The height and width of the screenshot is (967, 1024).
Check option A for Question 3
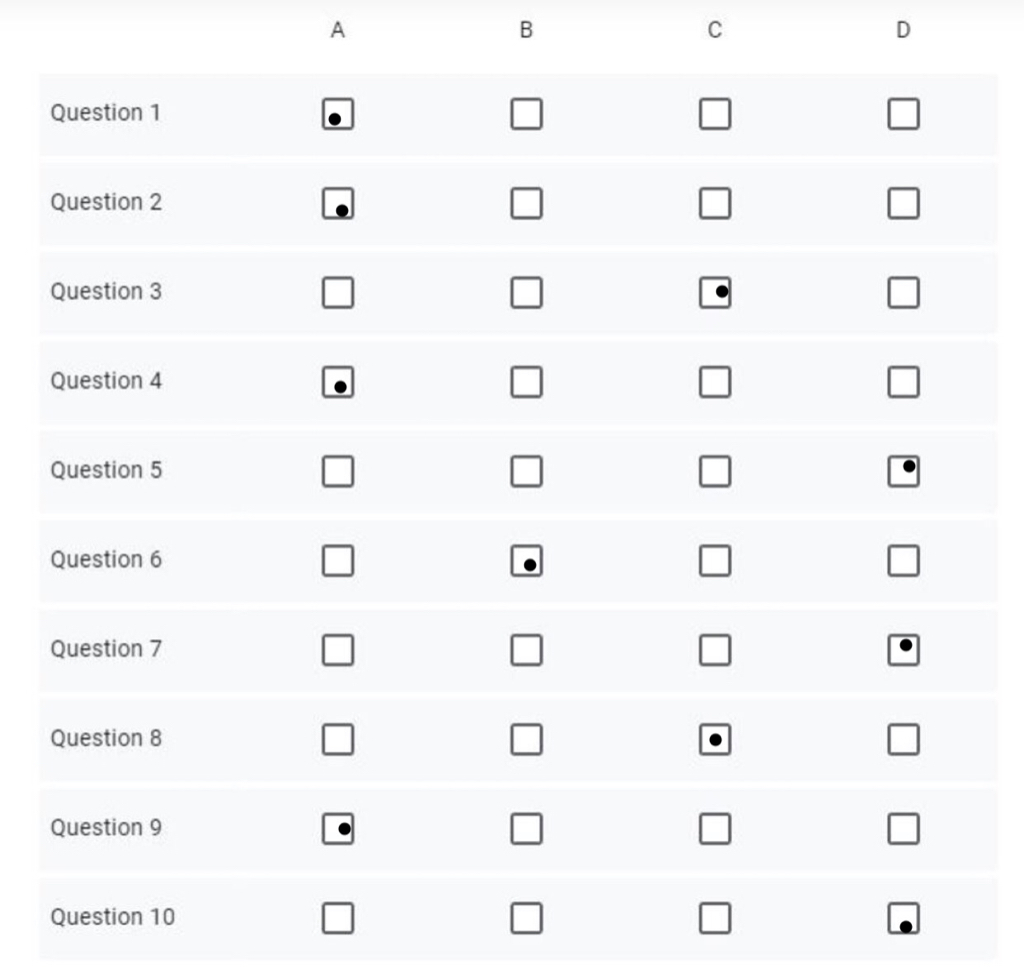click(x=338, y=293)
